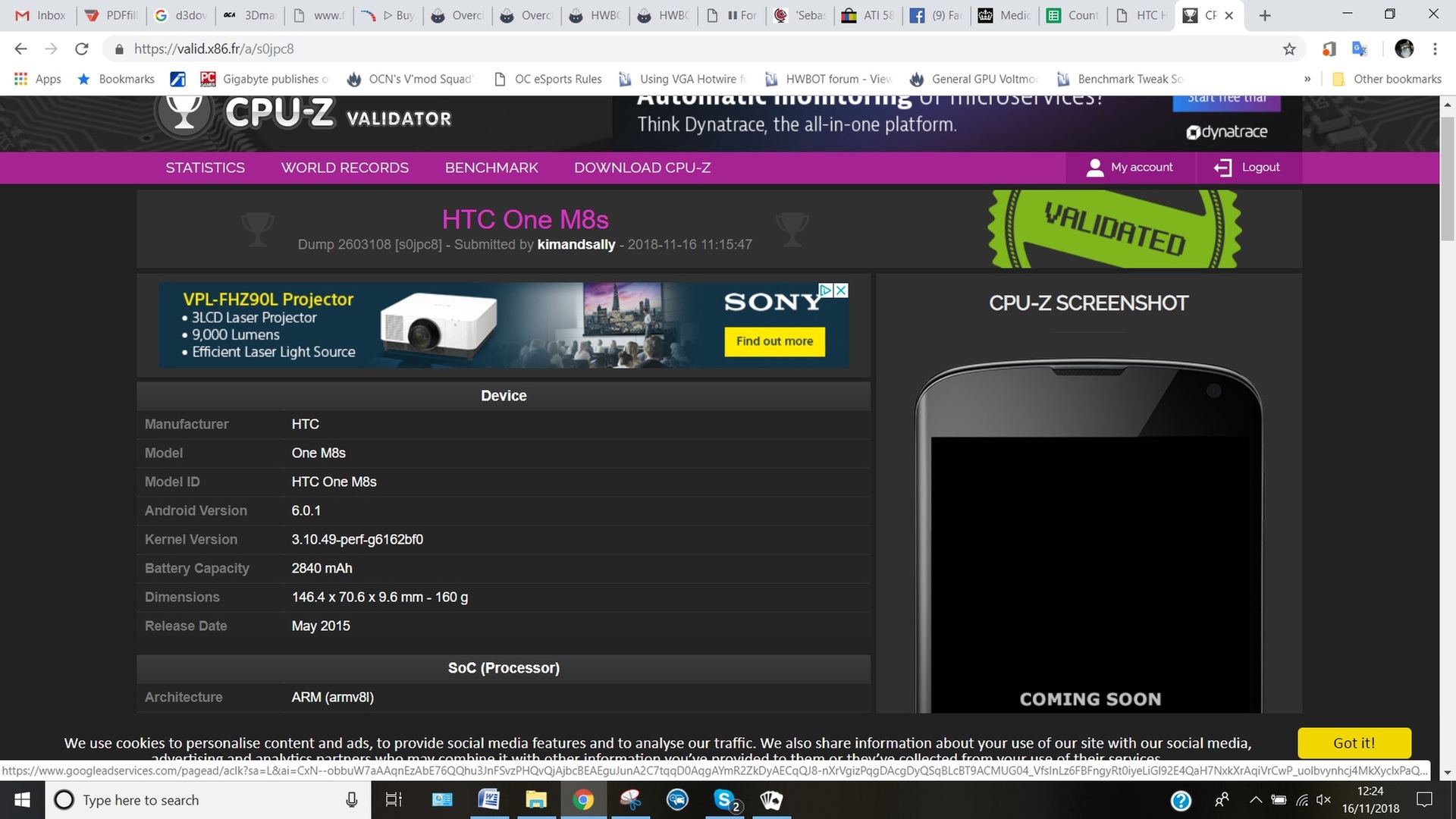This screenshot has height=819, width=1456.
Task: Click Windows Start button
Action: pyautogui.click(x=22, y=800)
